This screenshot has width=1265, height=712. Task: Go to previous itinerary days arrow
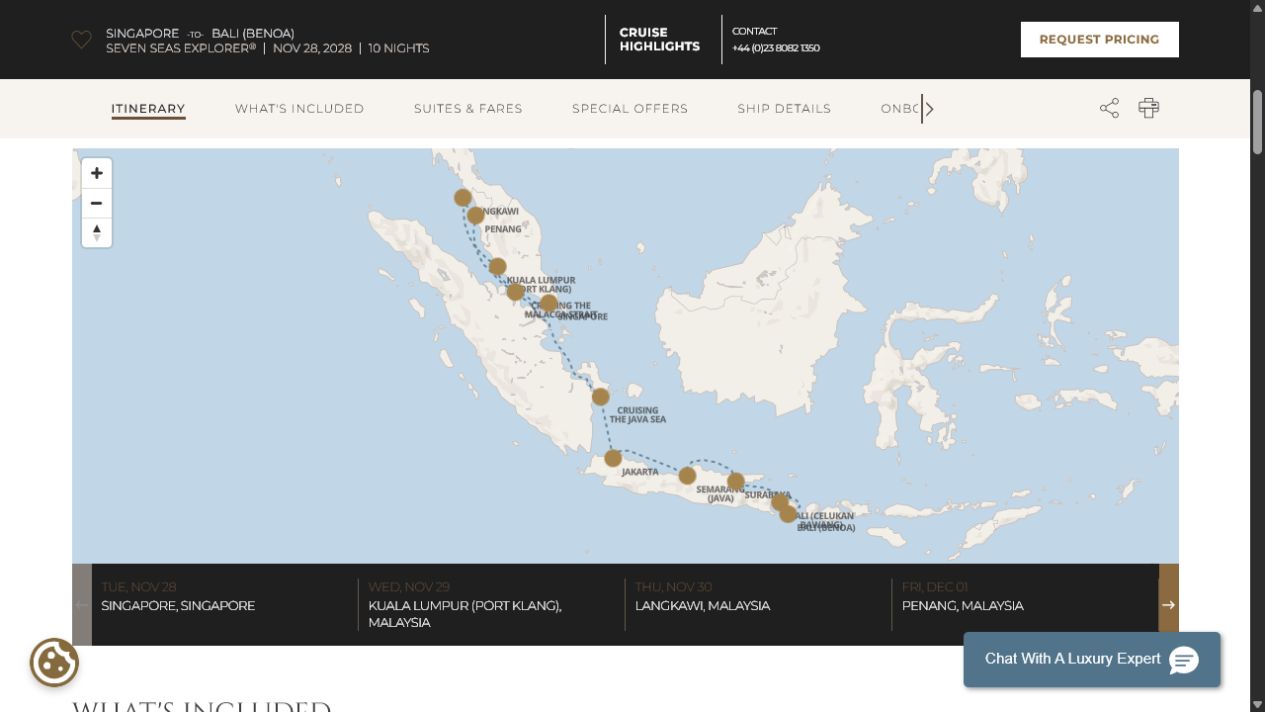82,605
